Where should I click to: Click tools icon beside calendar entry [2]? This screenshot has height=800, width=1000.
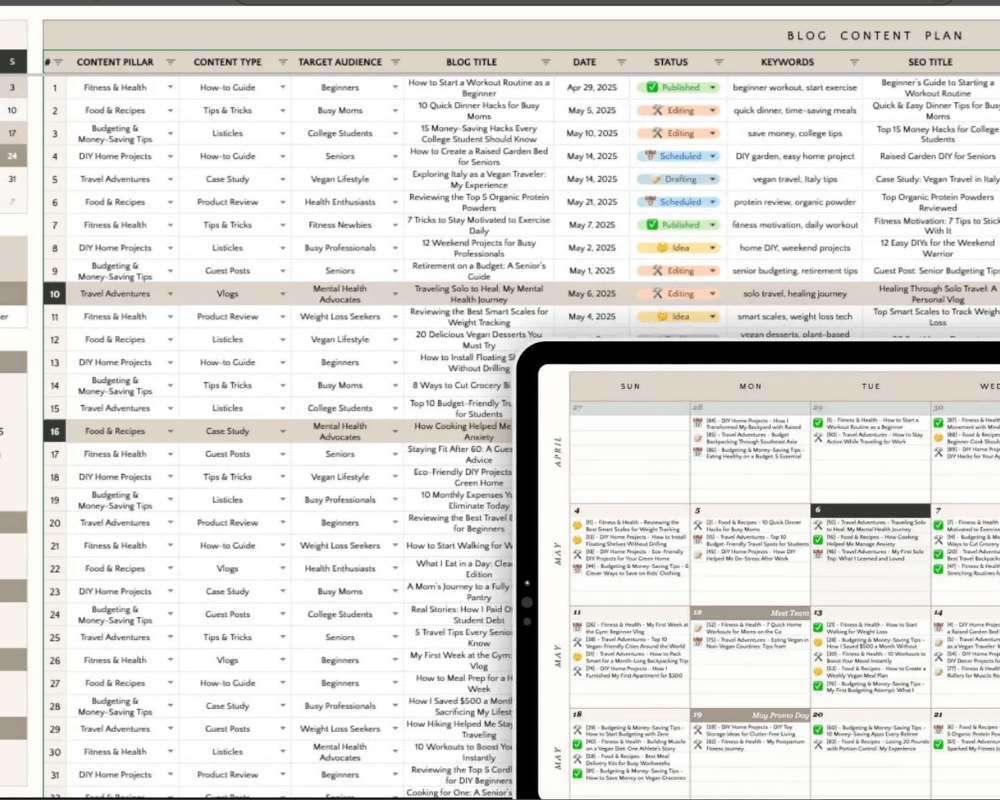[x=697, y=526]
